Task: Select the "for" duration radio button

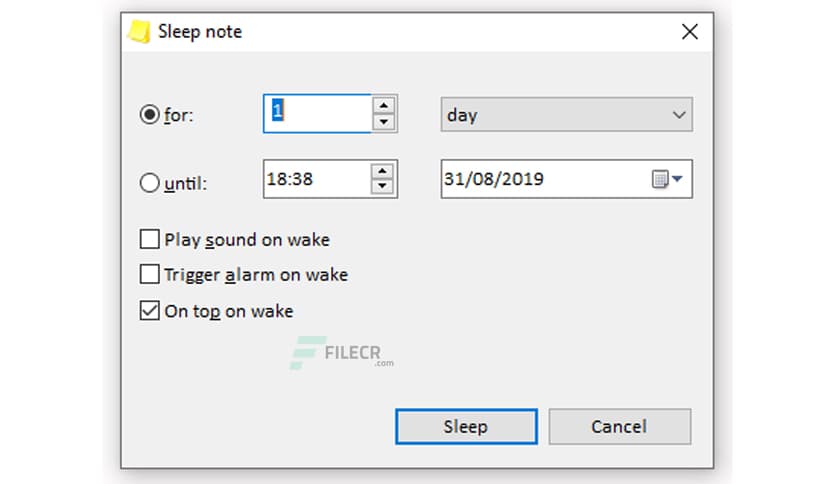Action: coord(150,115)
